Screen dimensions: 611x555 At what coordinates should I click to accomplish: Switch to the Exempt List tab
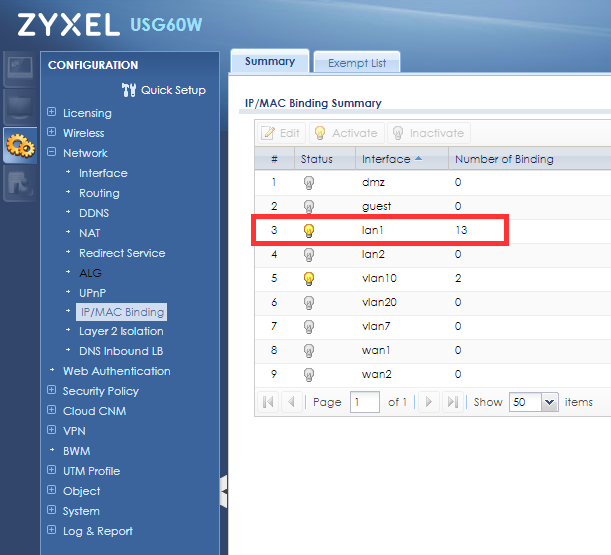(x=357, y=63)
